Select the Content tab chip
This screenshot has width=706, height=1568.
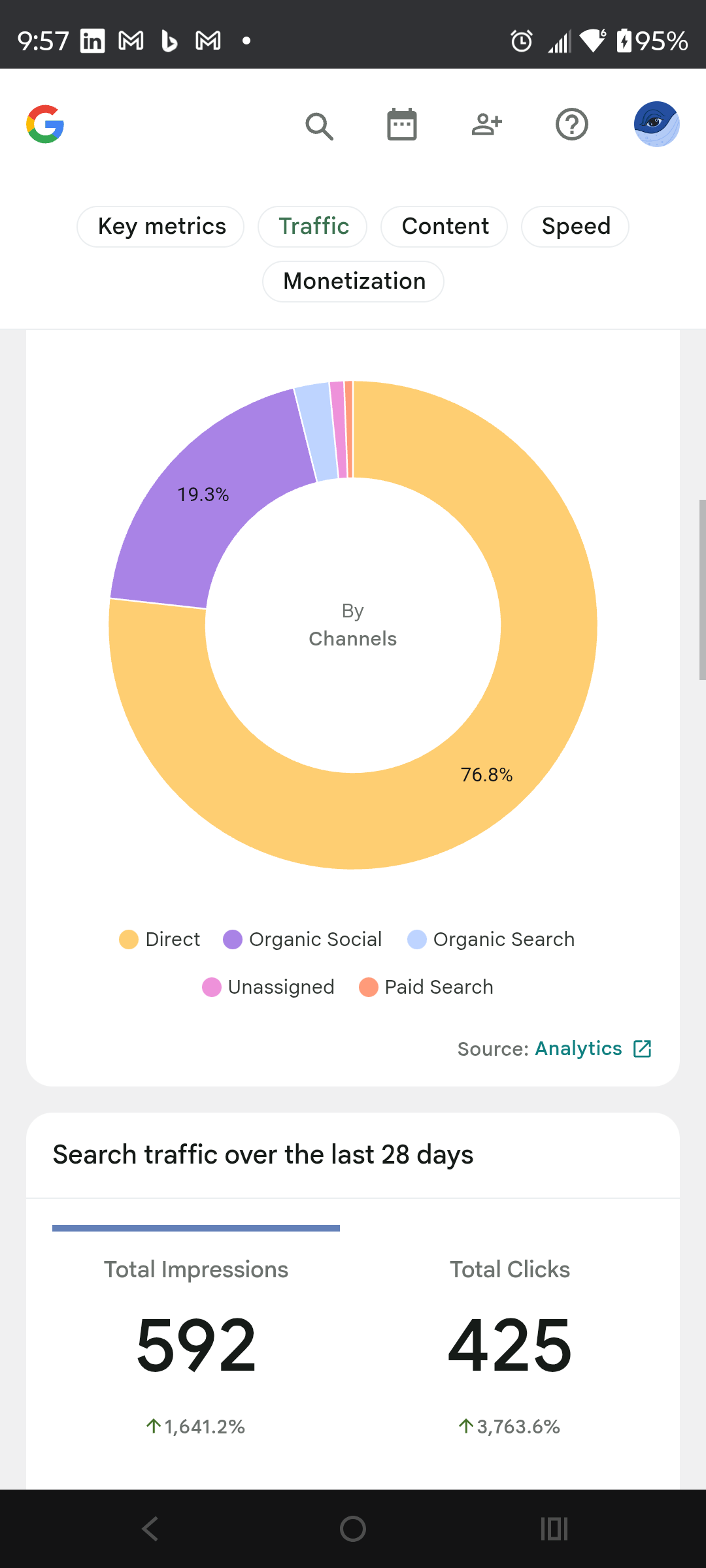445,227
